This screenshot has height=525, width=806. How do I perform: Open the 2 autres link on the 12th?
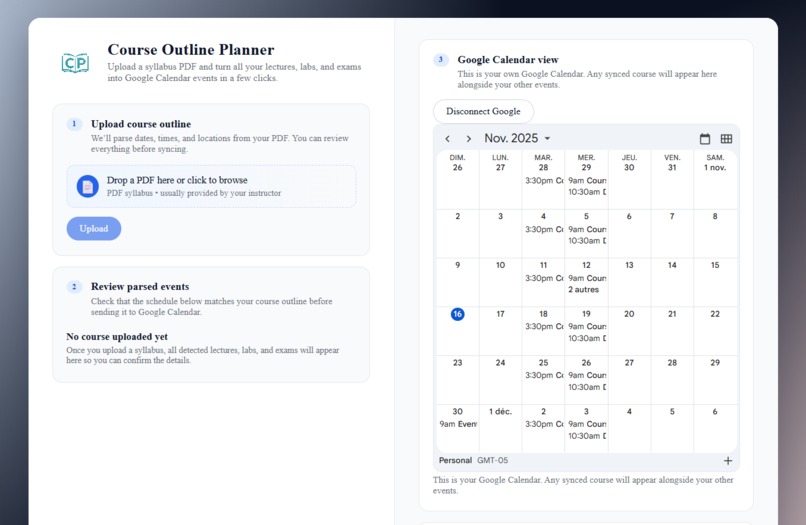point(583,289)
